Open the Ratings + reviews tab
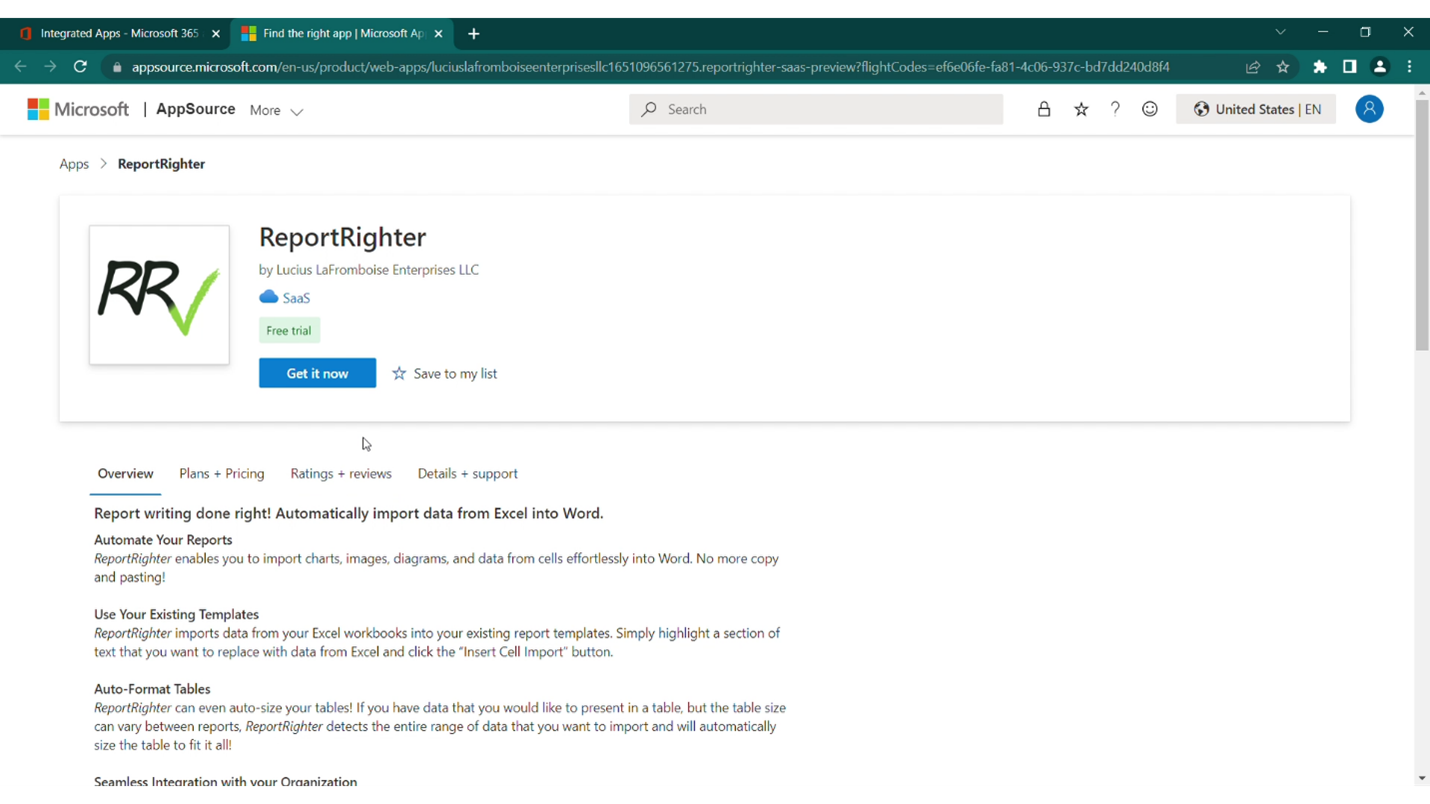 pos(341,474)
